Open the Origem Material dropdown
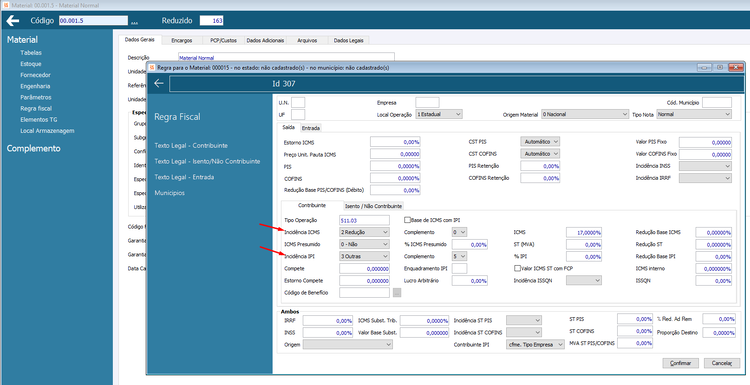 (x=585, y=115)
